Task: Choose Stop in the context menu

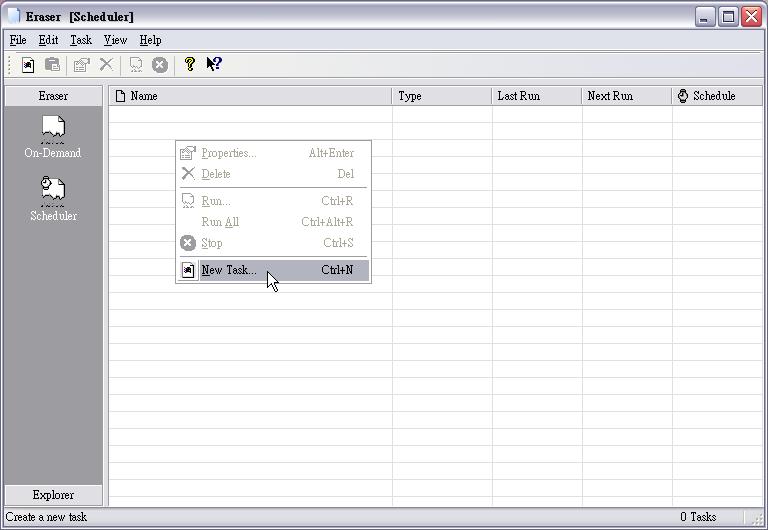Action: pyautogui.click(x=273, y=243)
